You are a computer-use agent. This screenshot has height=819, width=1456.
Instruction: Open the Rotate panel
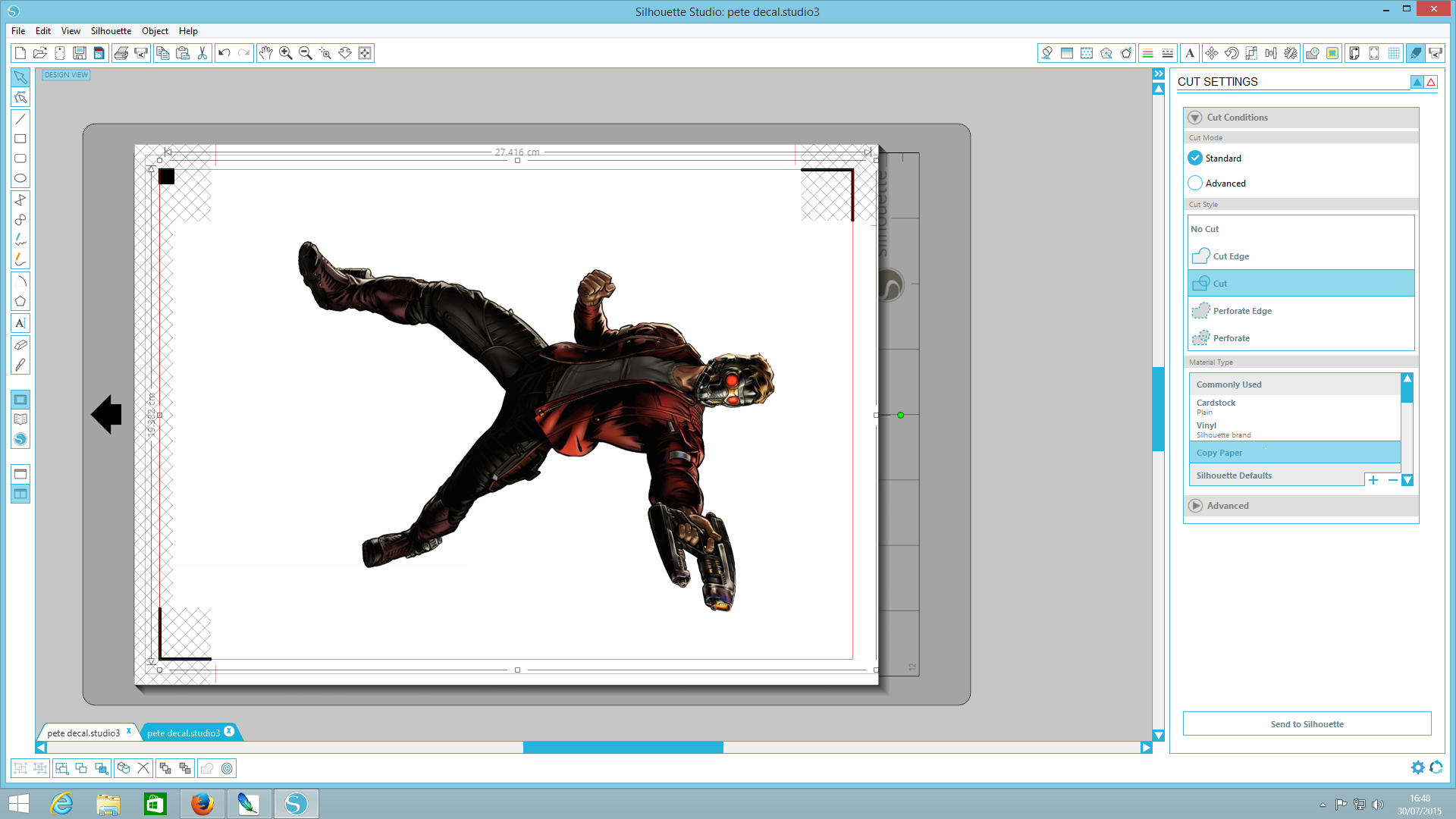click(x=1232, y=53)
